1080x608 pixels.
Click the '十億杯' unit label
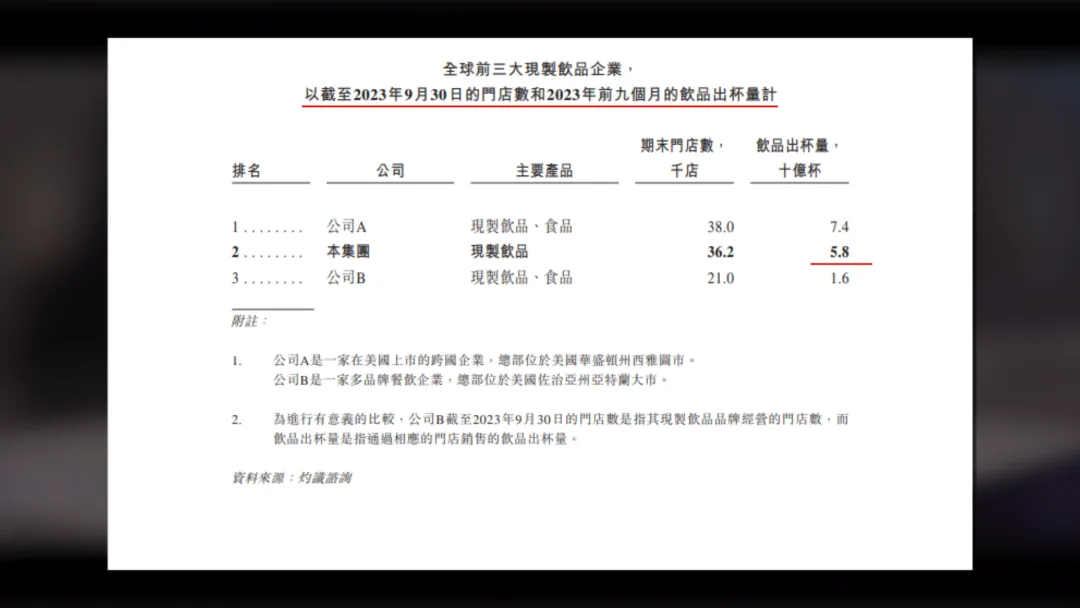tap(800, 170)
